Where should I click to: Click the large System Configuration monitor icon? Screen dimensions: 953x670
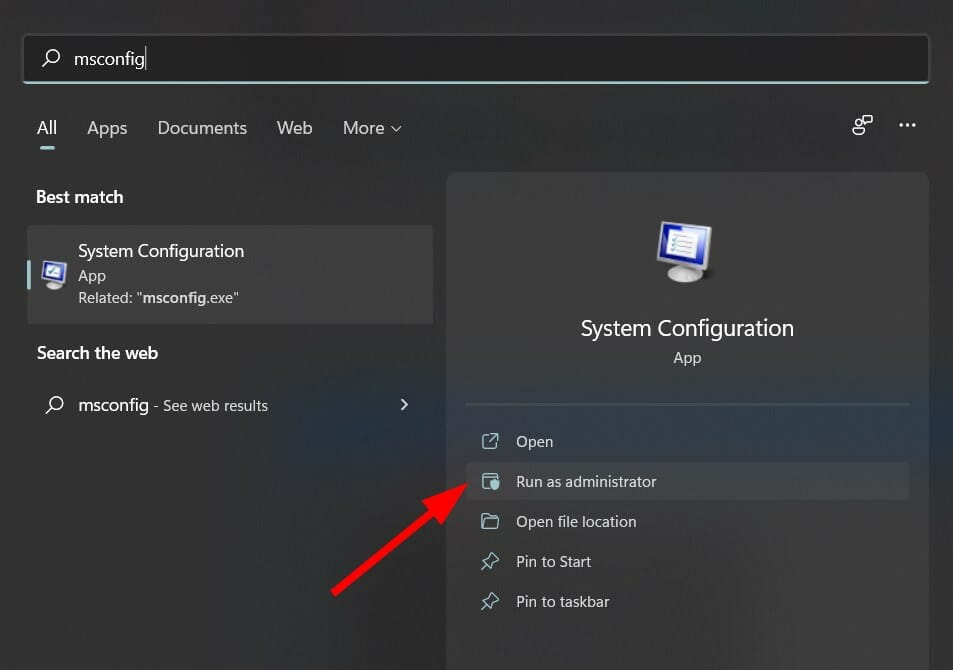[x=686, y=251]
